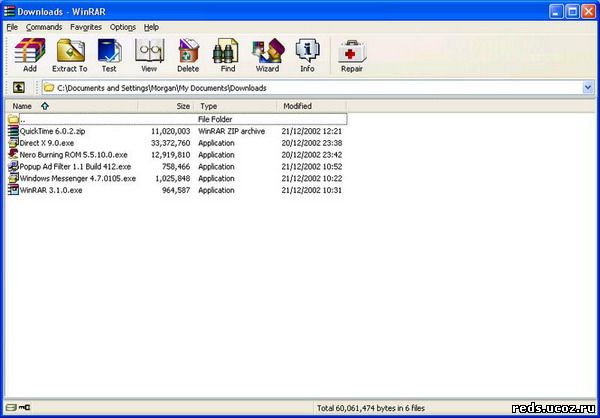Open the address bar path dropdown
The image size is (600, 418).
(588, 88)
